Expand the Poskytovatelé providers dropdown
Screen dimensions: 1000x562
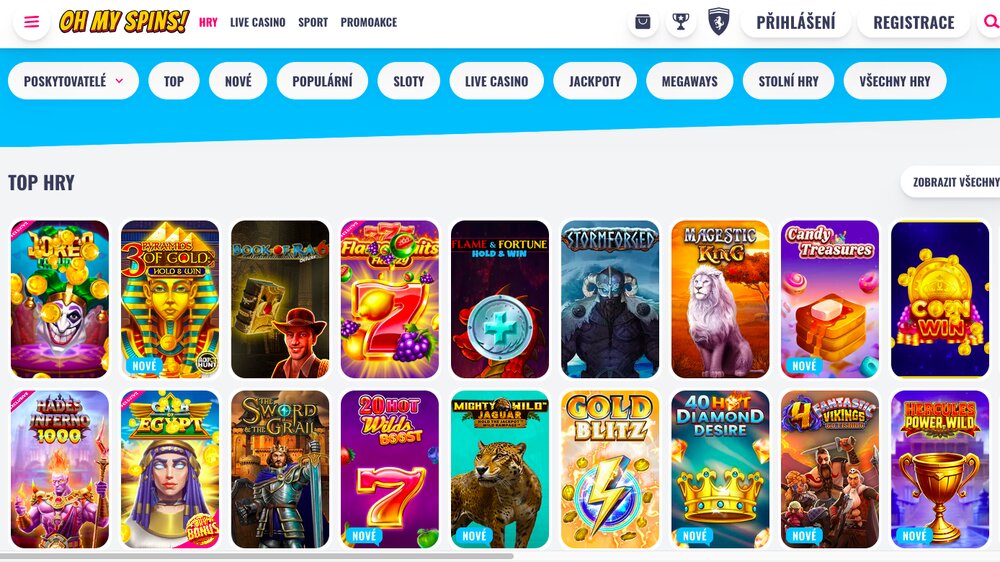[73, 81]
